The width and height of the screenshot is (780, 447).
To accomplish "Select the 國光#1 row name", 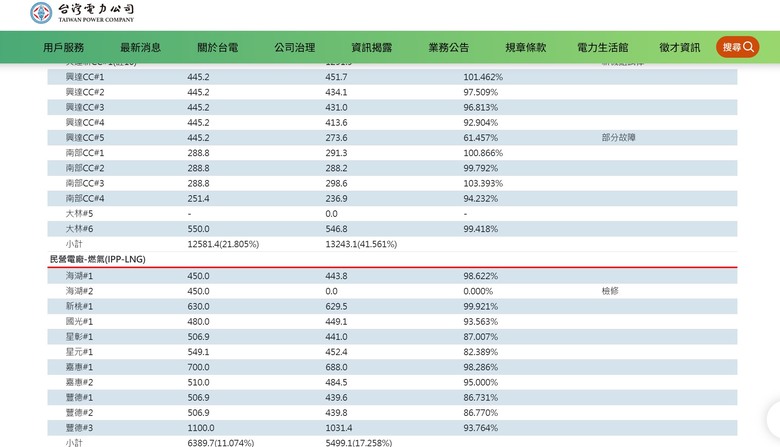I will [79, 322].
